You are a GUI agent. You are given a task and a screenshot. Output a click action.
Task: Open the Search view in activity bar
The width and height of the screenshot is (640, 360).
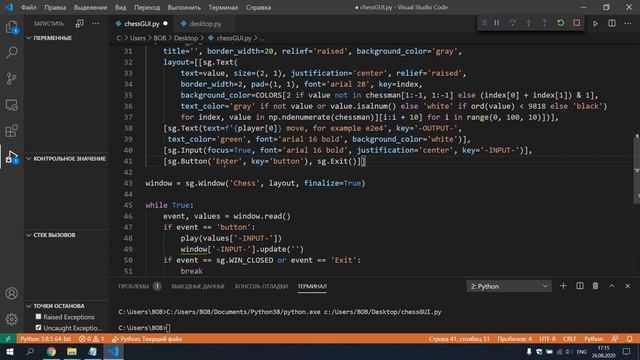click(11, 53)
